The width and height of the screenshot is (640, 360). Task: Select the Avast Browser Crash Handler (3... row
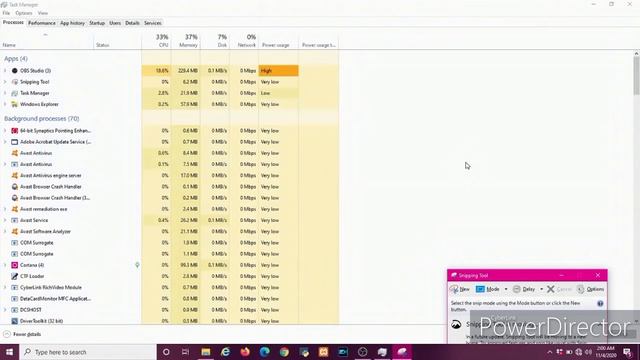pos(169,198)
